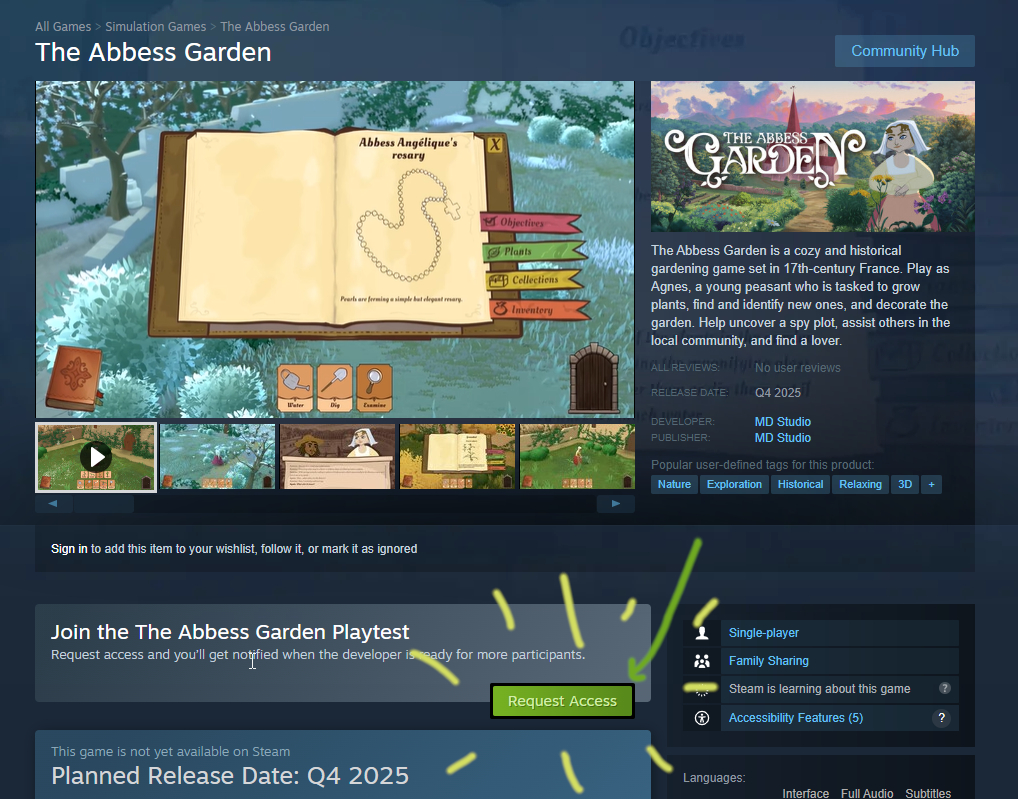Open Simulation Games breadcrumb
The image size is (1018, 799).
tap(156, 27)
